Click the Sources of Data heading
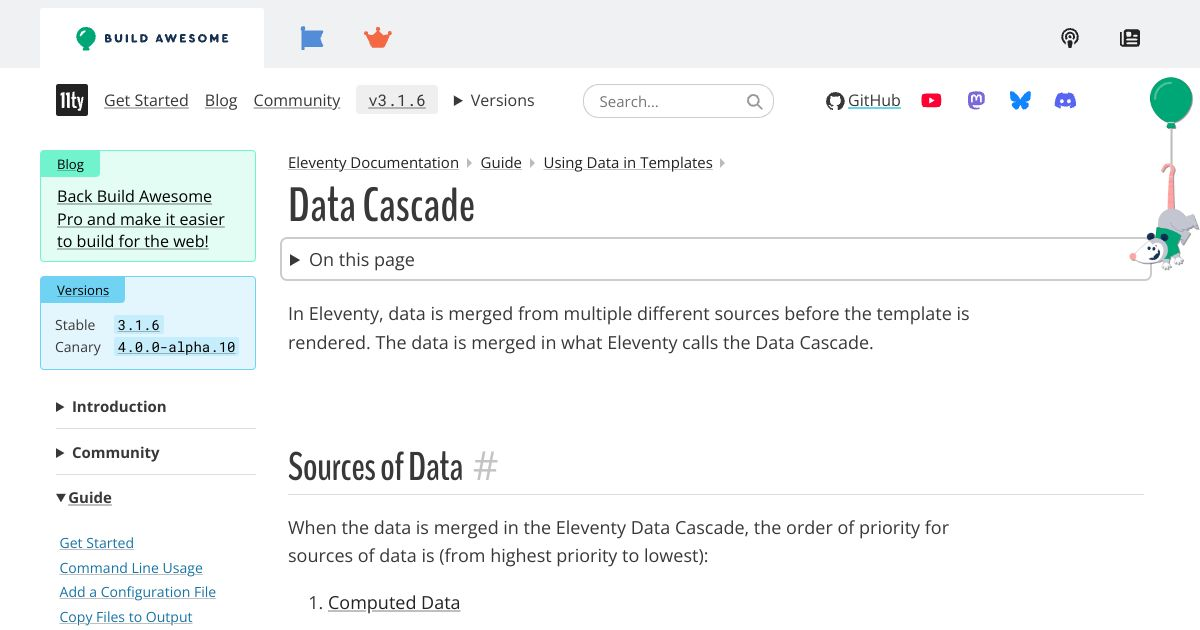 coord(375,466)
